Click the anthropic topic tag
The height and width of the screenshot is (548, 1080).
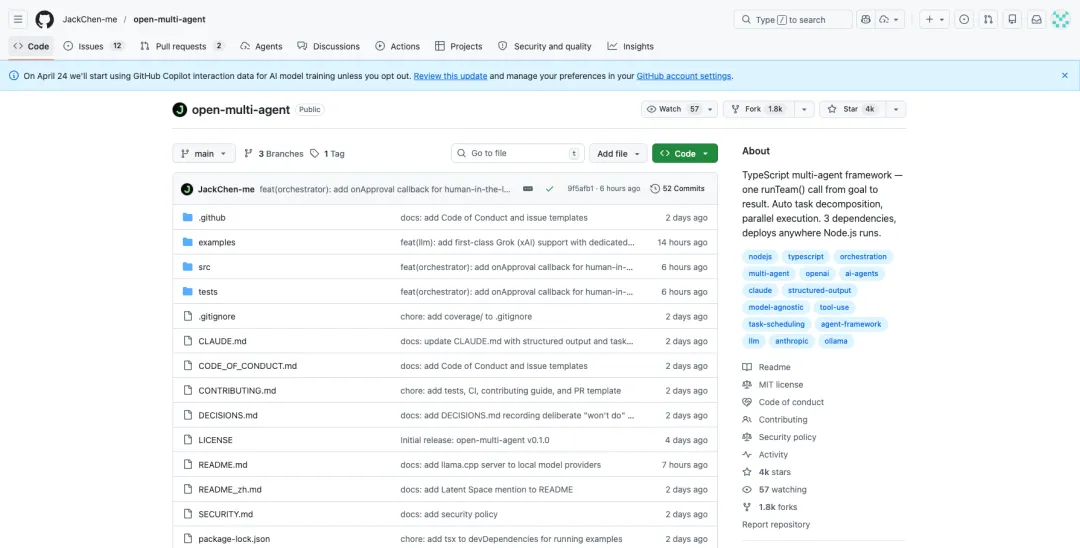(792, 341)
